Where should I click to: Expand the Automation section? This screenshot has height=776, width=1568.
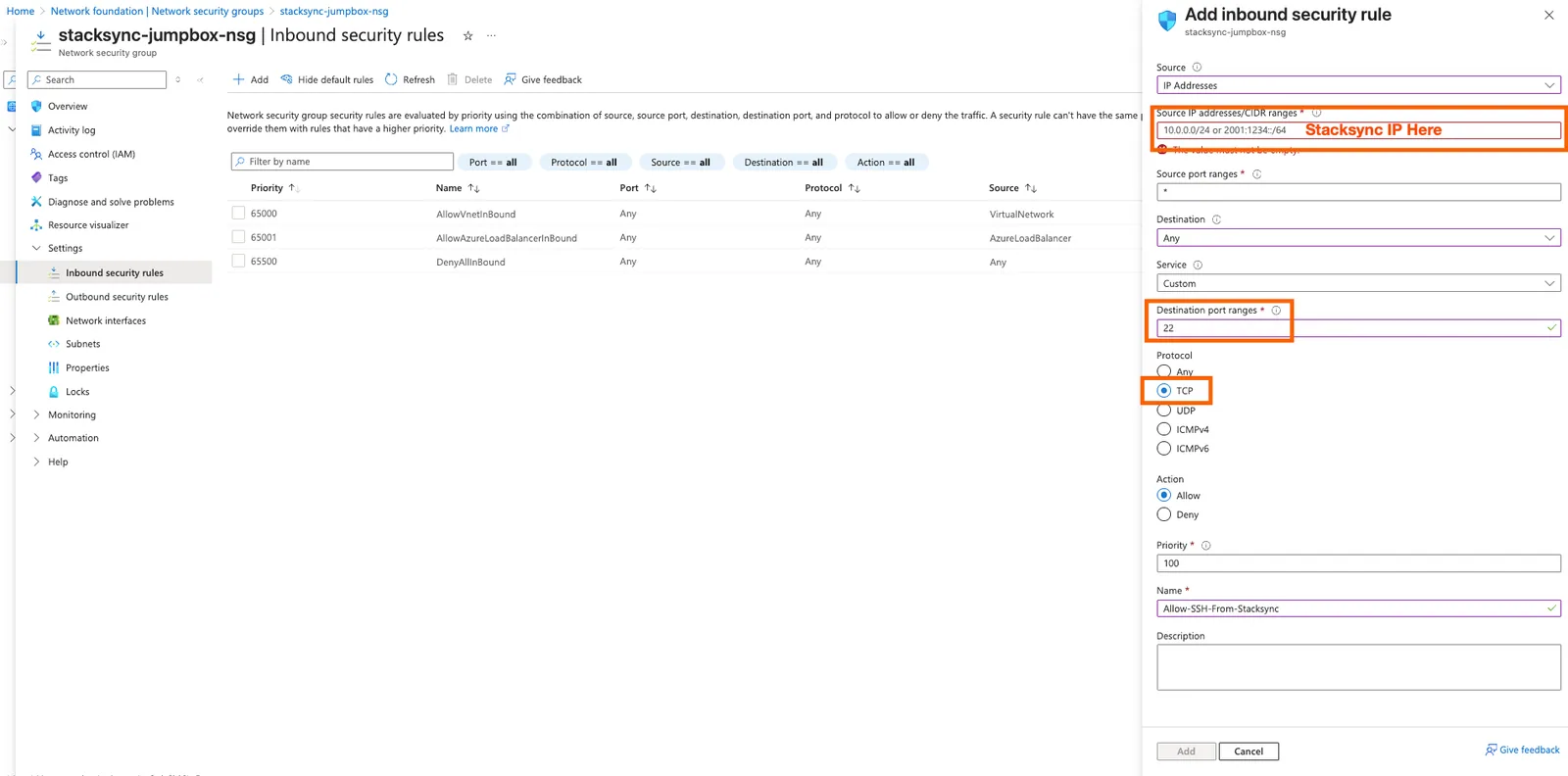click(36, 438)
